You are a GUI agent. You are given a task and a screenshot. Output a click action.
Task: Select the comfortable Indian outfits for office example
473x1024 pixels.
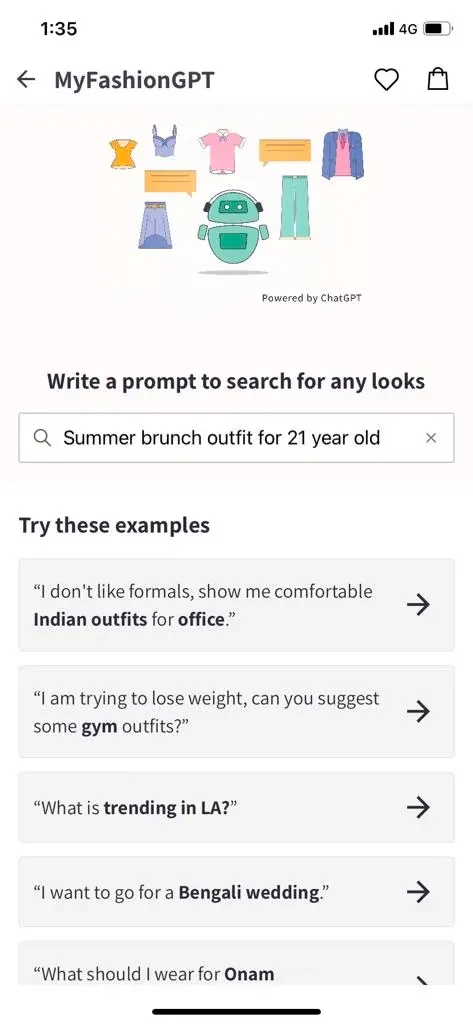point(236,605)
